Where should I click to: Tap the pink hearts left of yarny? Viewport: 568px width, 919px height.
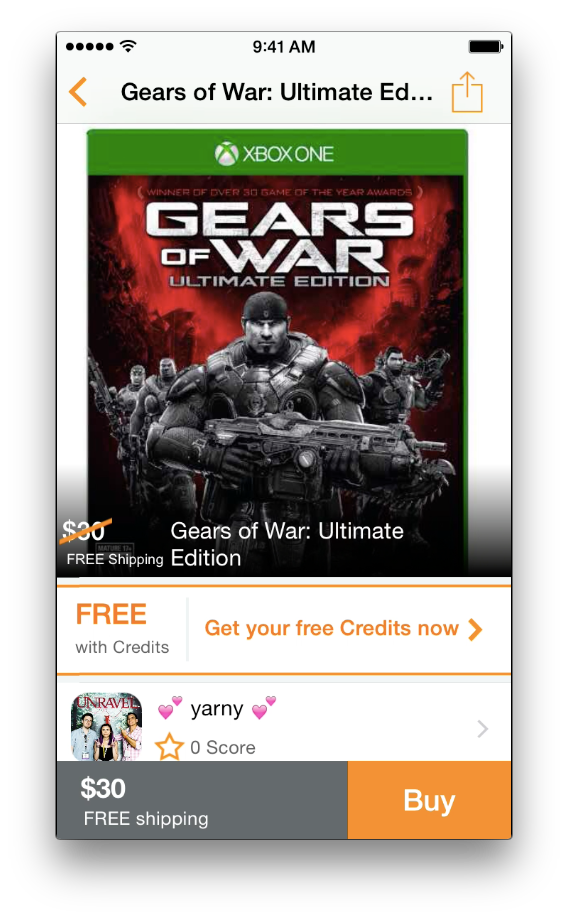pos(170,708)
